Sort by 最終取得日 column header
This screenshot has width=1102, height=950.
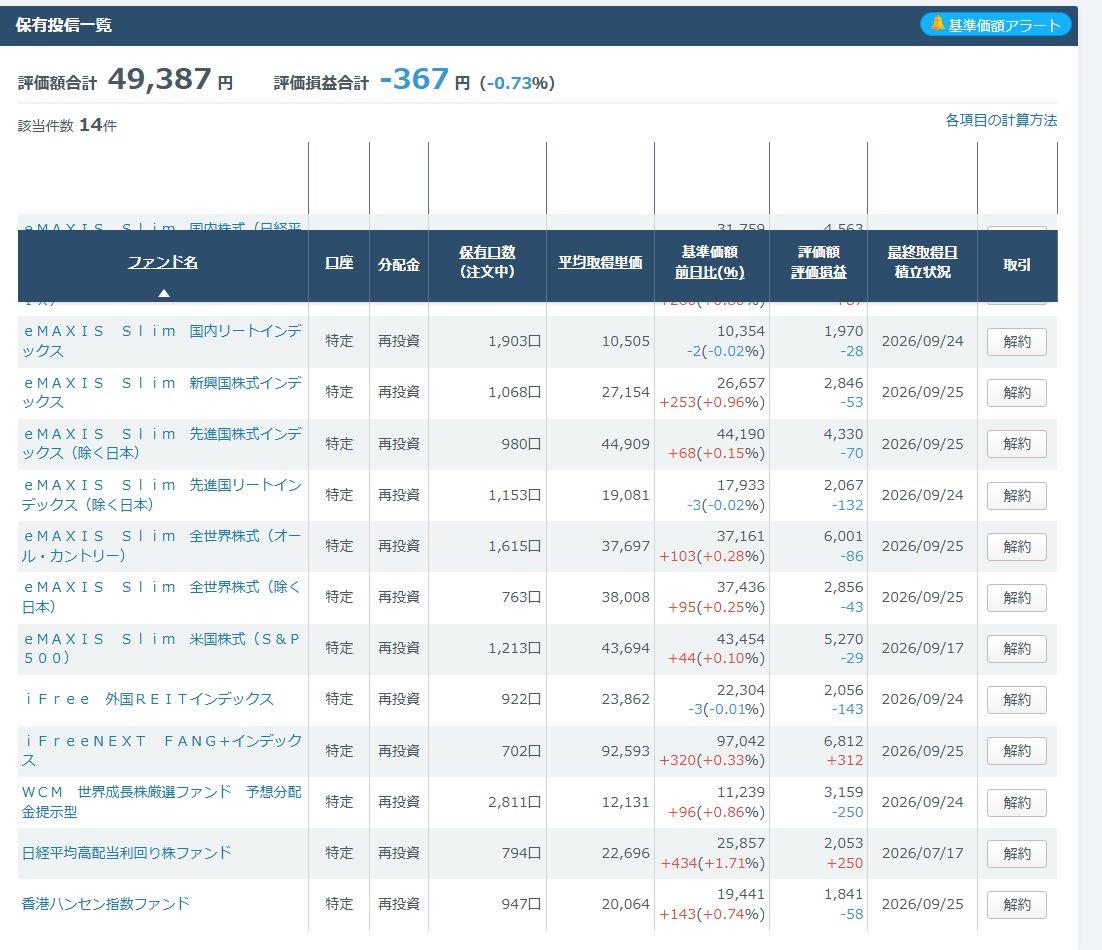point(922,252)
